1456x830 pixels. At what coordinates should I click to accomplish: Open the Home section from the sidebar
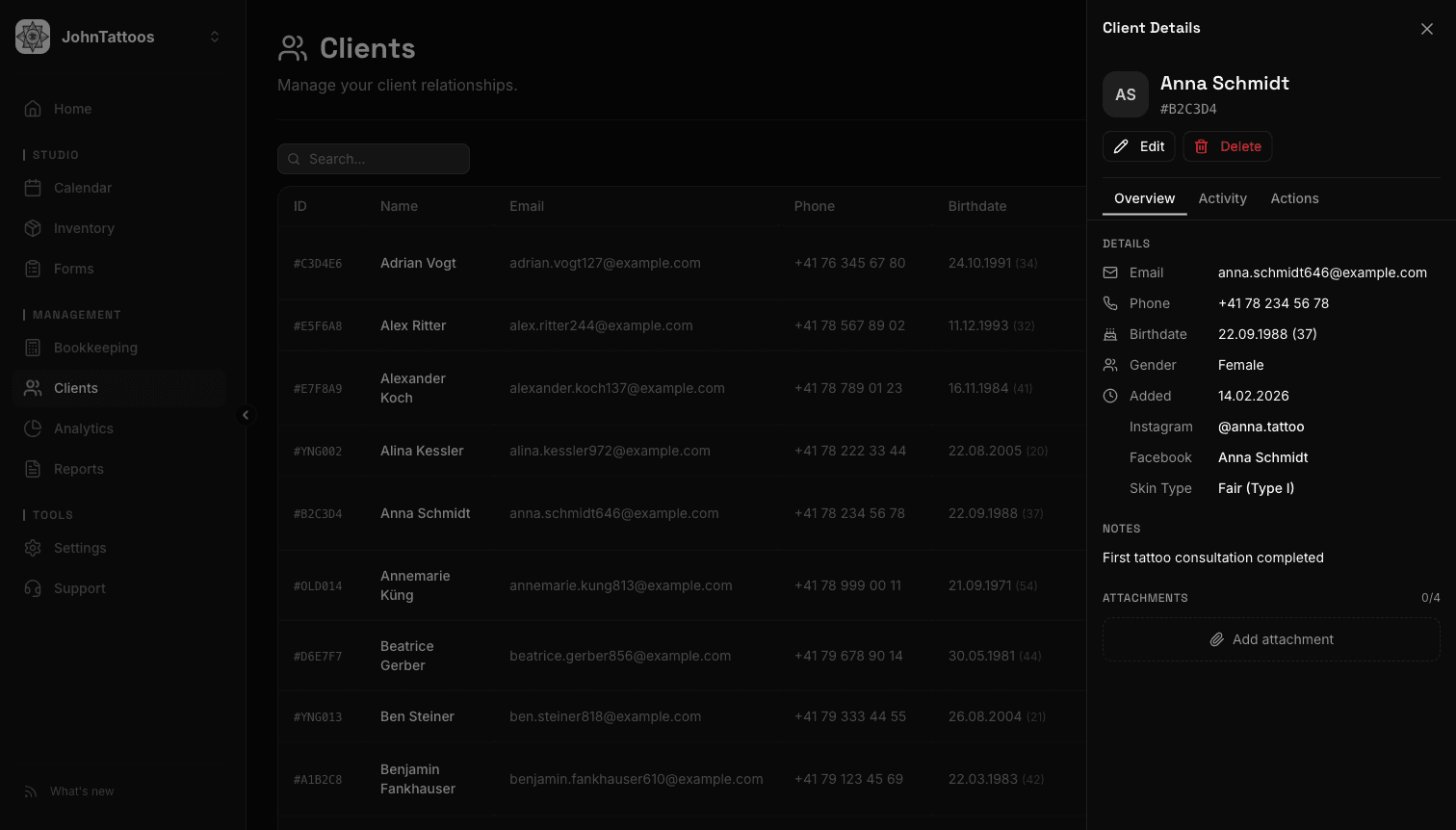[71, 109]
